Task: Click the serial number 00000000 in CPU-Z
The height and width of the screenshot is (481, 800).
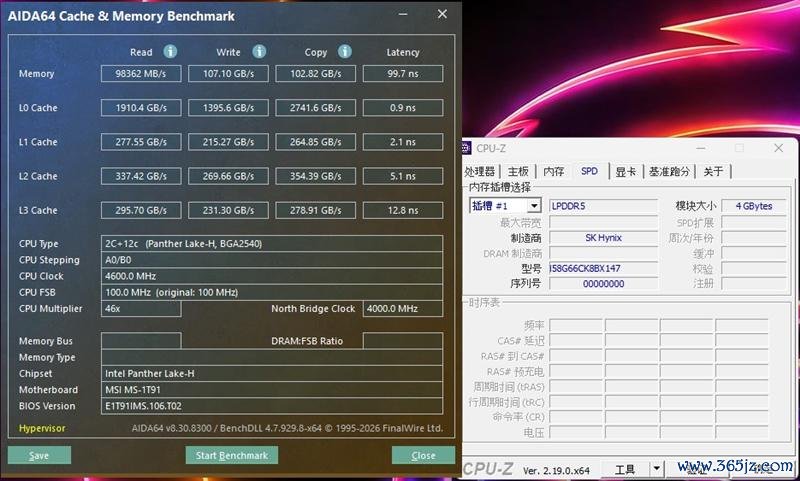Action: 604,284
